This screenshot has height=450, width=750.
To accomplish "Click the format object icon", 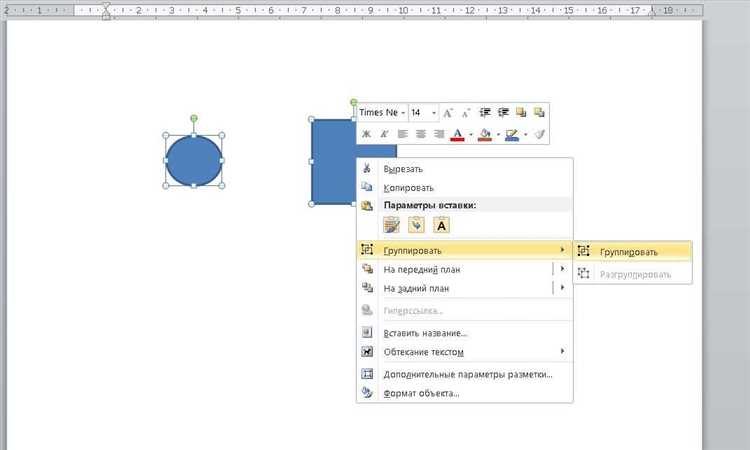I will click(x=367, y=393).
